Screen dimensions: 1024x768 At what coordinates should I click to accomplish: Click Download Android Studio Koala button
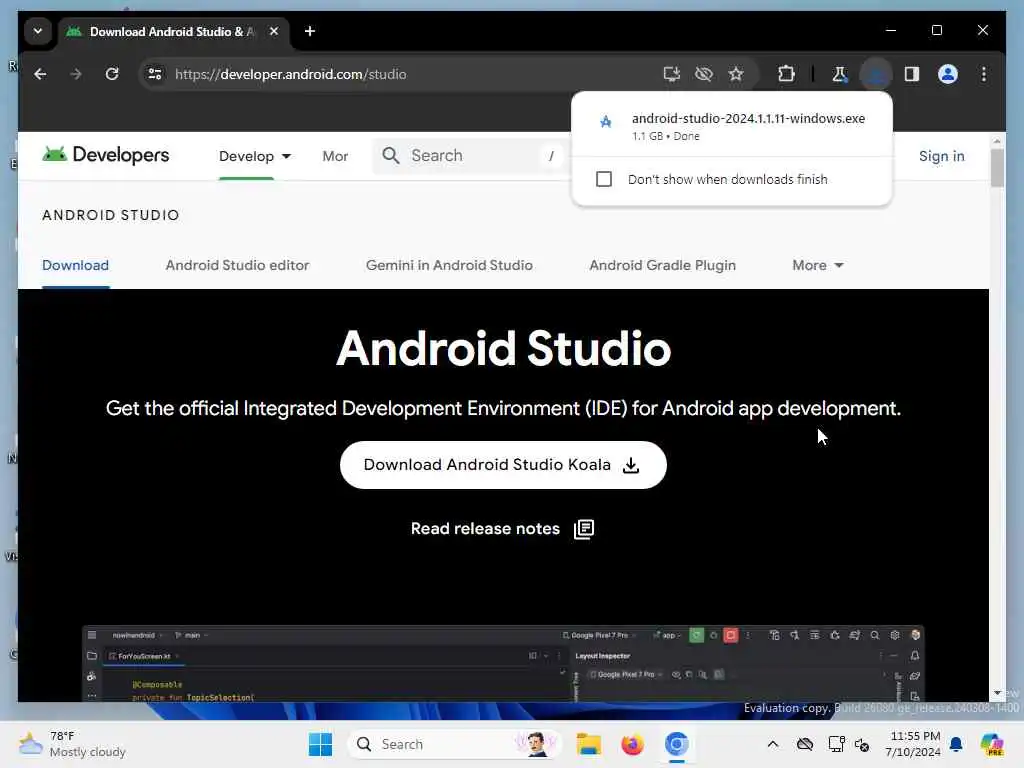[503, 465]
